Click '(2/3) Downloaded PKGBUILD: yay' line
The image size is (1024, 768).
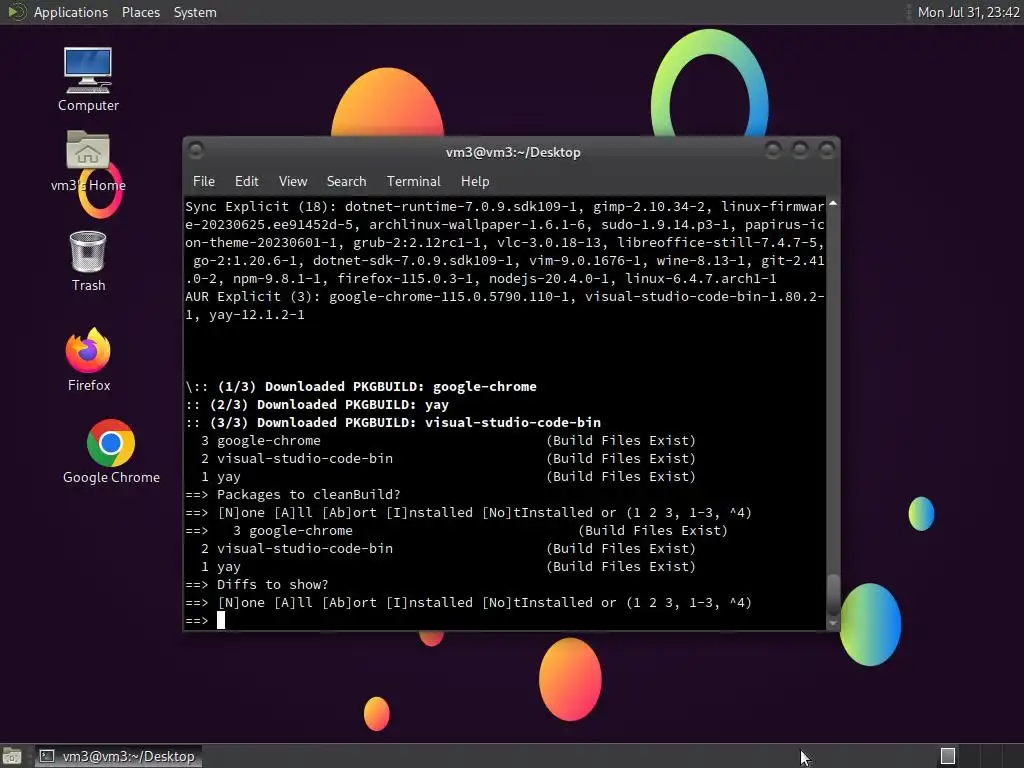click(x=317, y=404)
